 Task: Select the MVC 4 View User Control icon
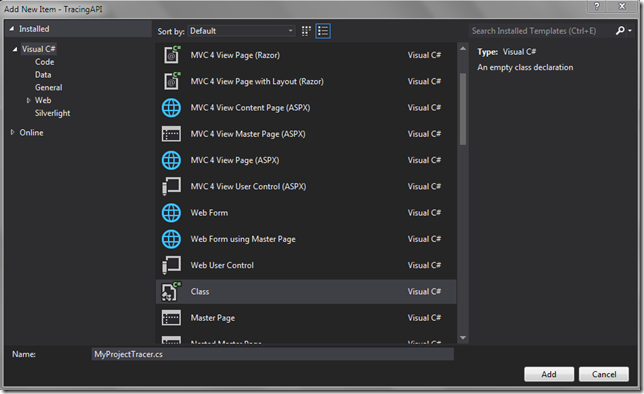click(171, 186)
